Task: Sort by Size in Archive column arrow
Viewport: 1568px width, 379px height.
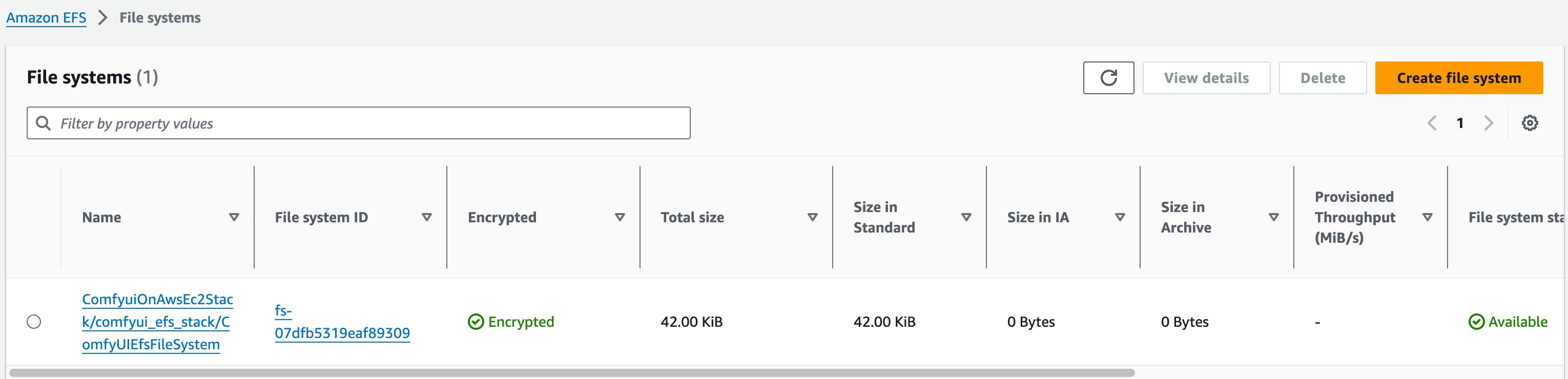Action: click(x=1273, y=217)
